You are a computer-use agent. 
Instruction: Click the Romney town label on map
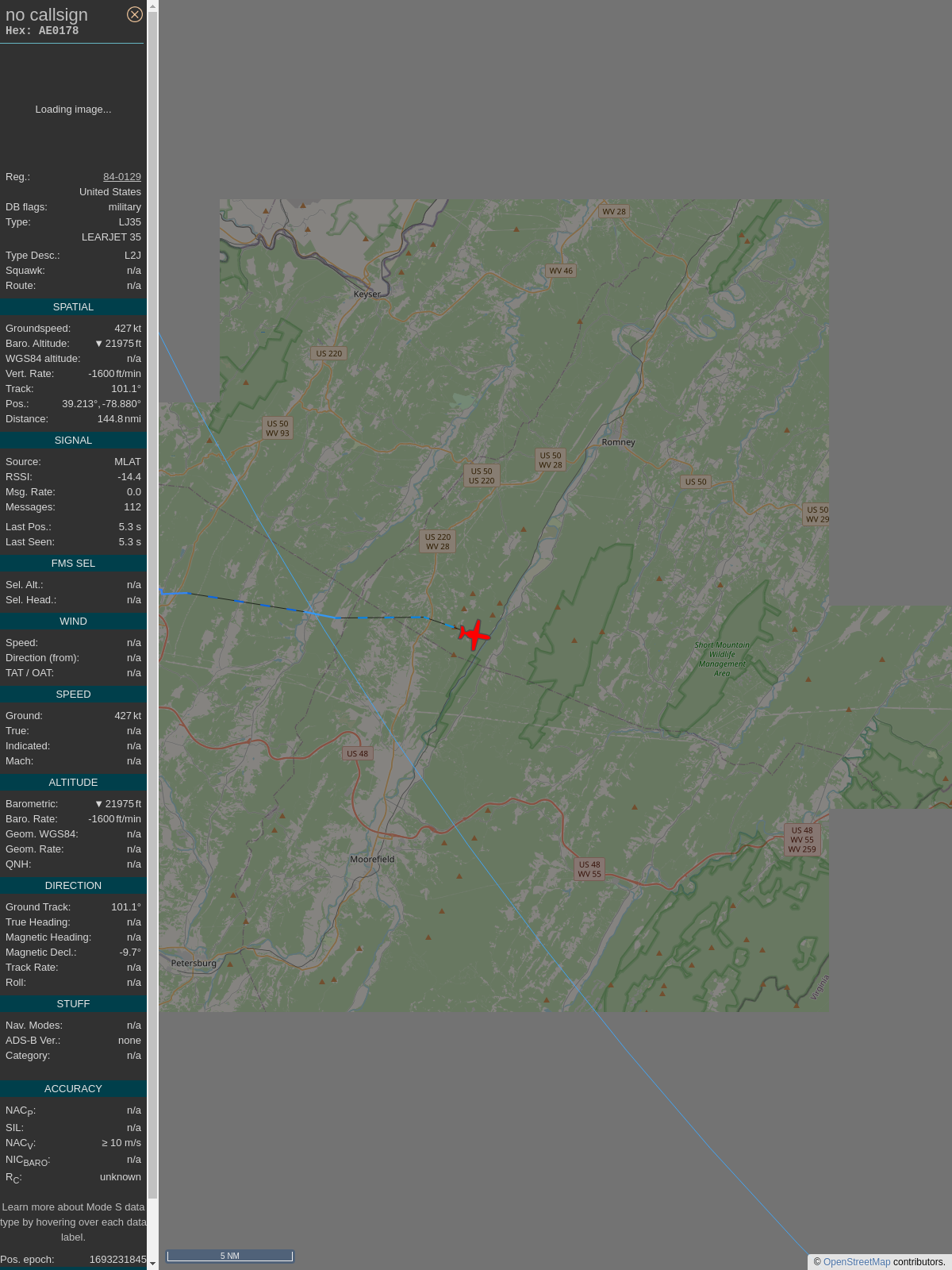(618, 442)
